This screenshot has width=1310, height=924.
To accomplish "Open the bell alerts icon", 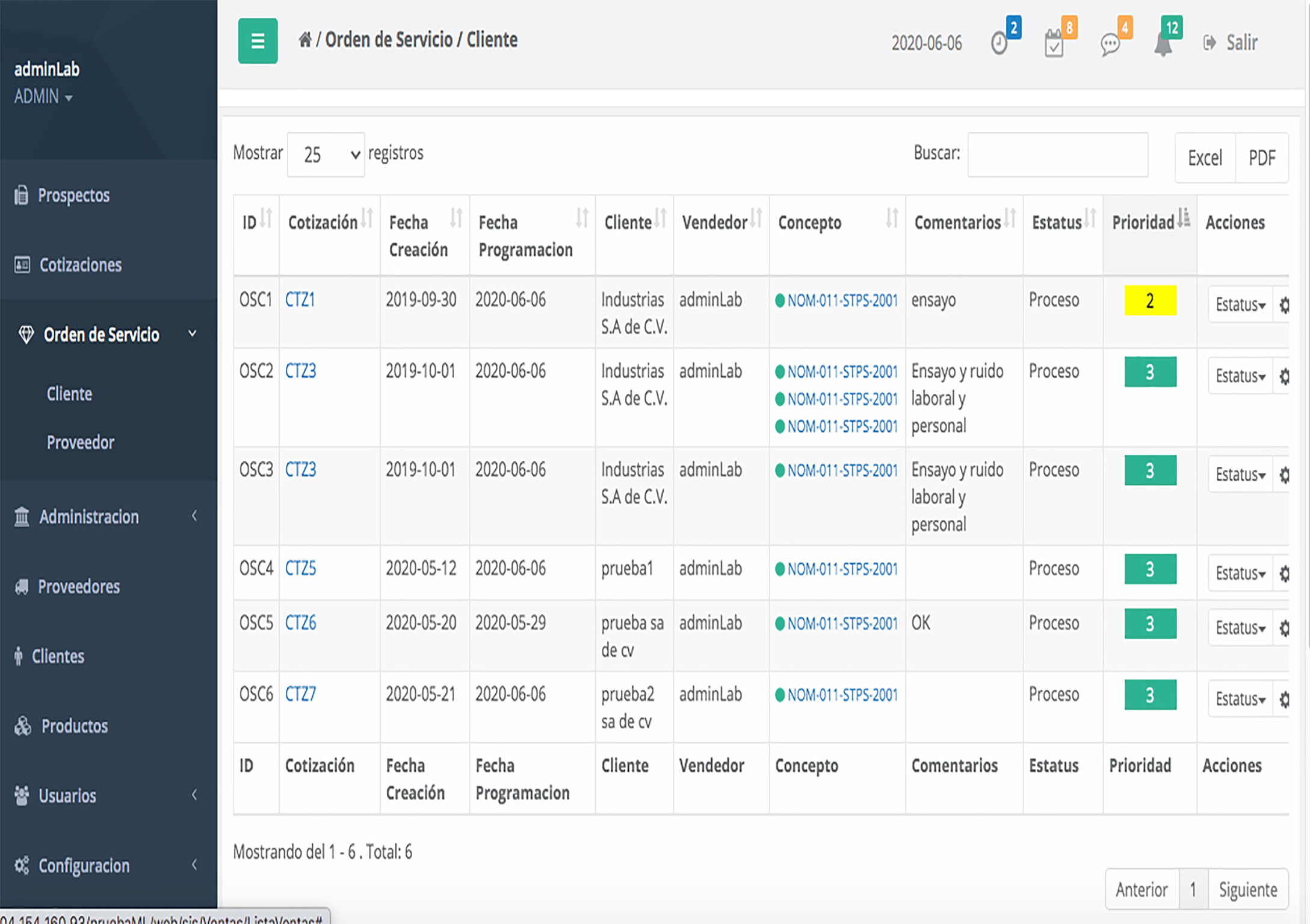I will pos(1163,44).
